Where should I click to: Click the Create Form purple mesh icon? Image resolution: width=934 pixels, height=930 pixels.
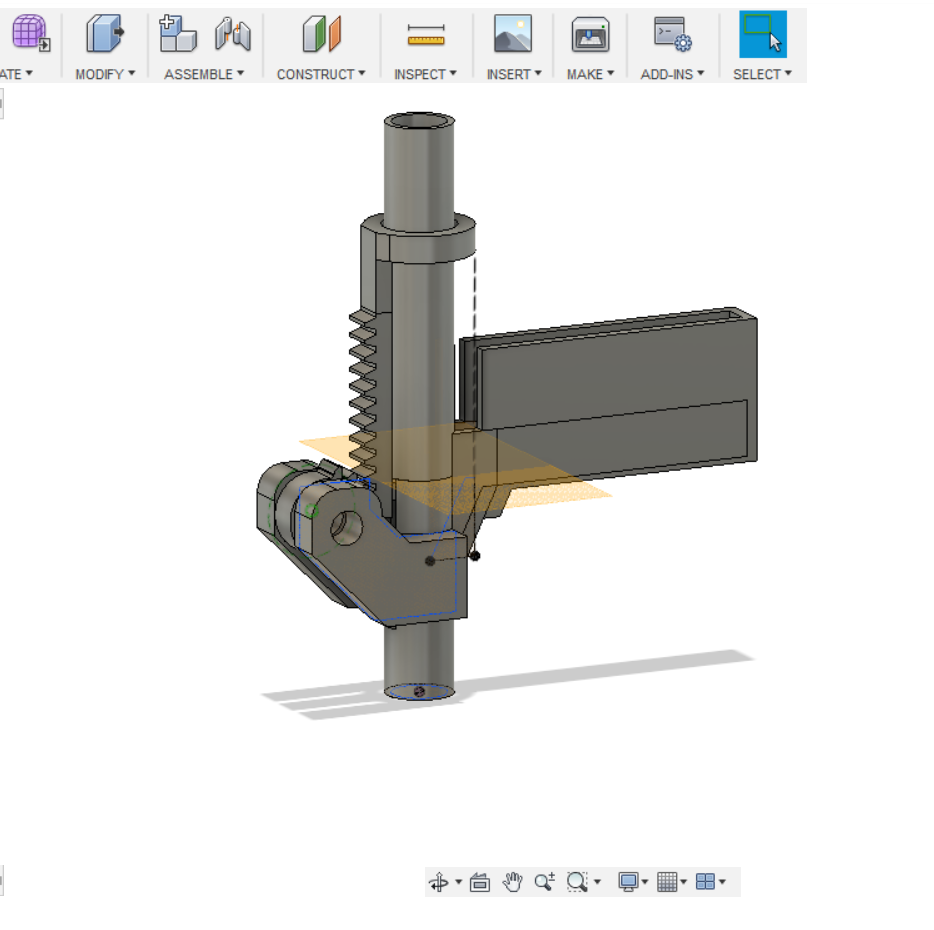[30, 33]
